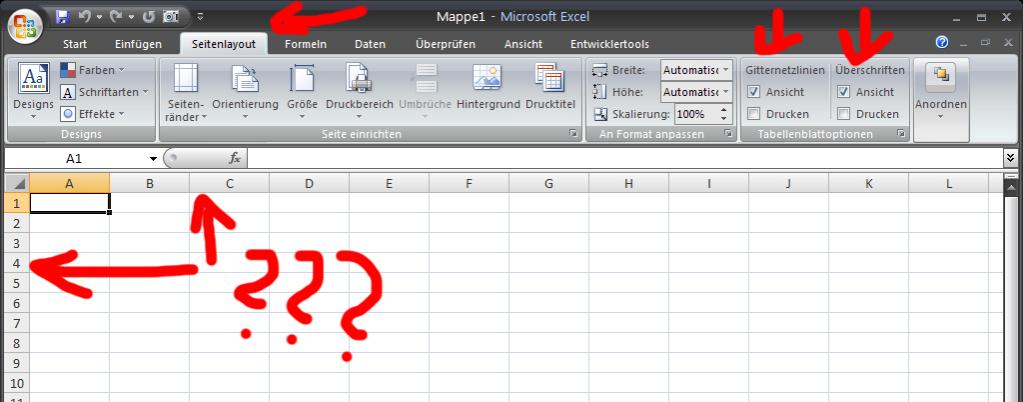Switch to the Einfügen tab
Screen dimensions: 1023x402
138,44
